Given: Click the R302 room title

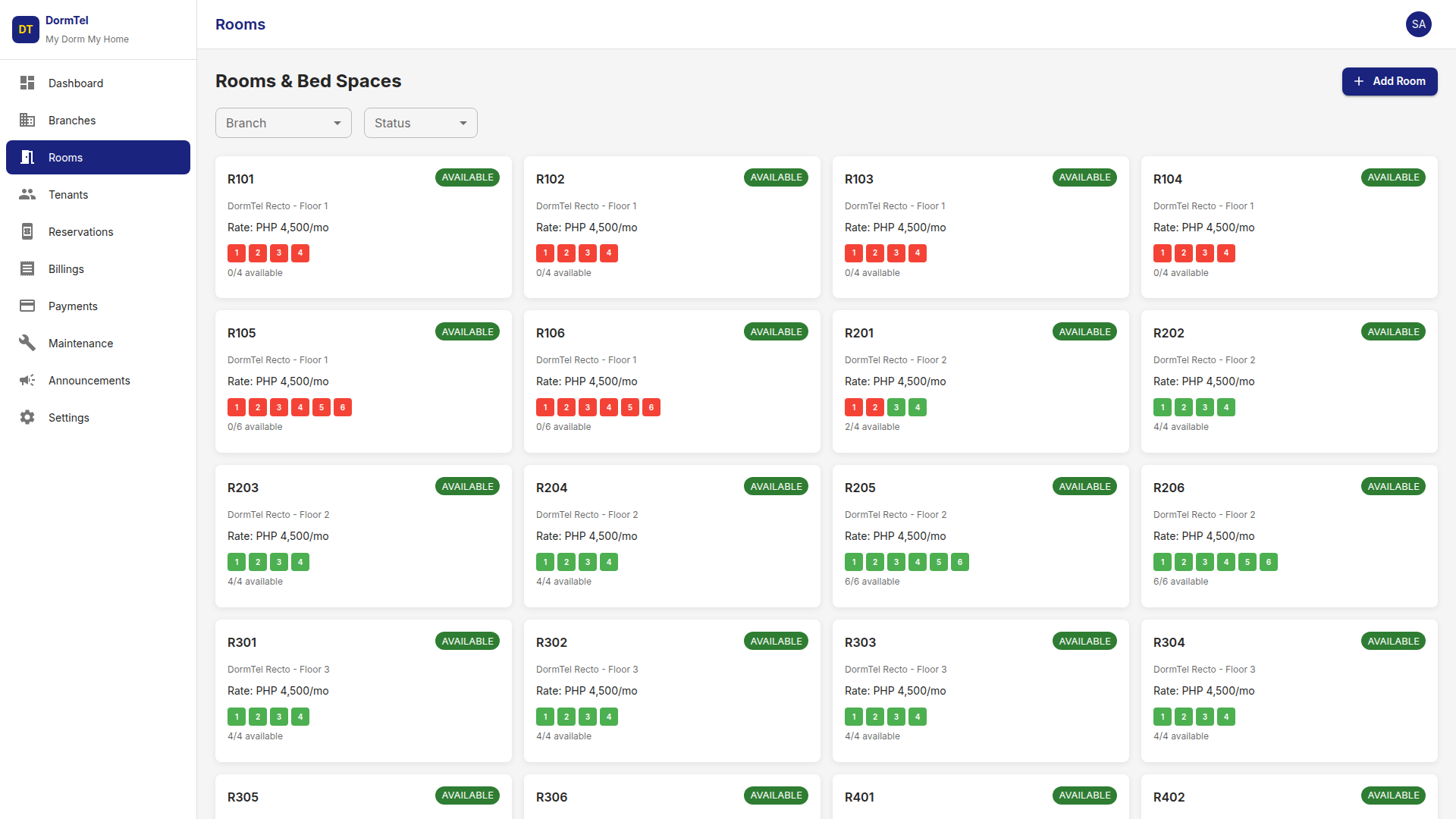Looking at the screenshot, I should [x=551, y=642].
